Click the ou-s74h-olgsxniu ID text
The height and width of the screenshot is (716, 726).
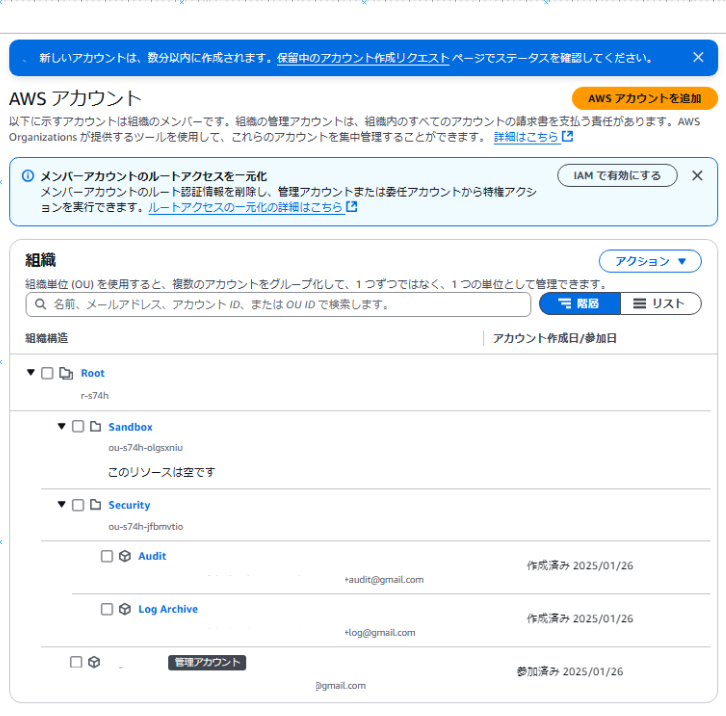click(x=145, y=448)
